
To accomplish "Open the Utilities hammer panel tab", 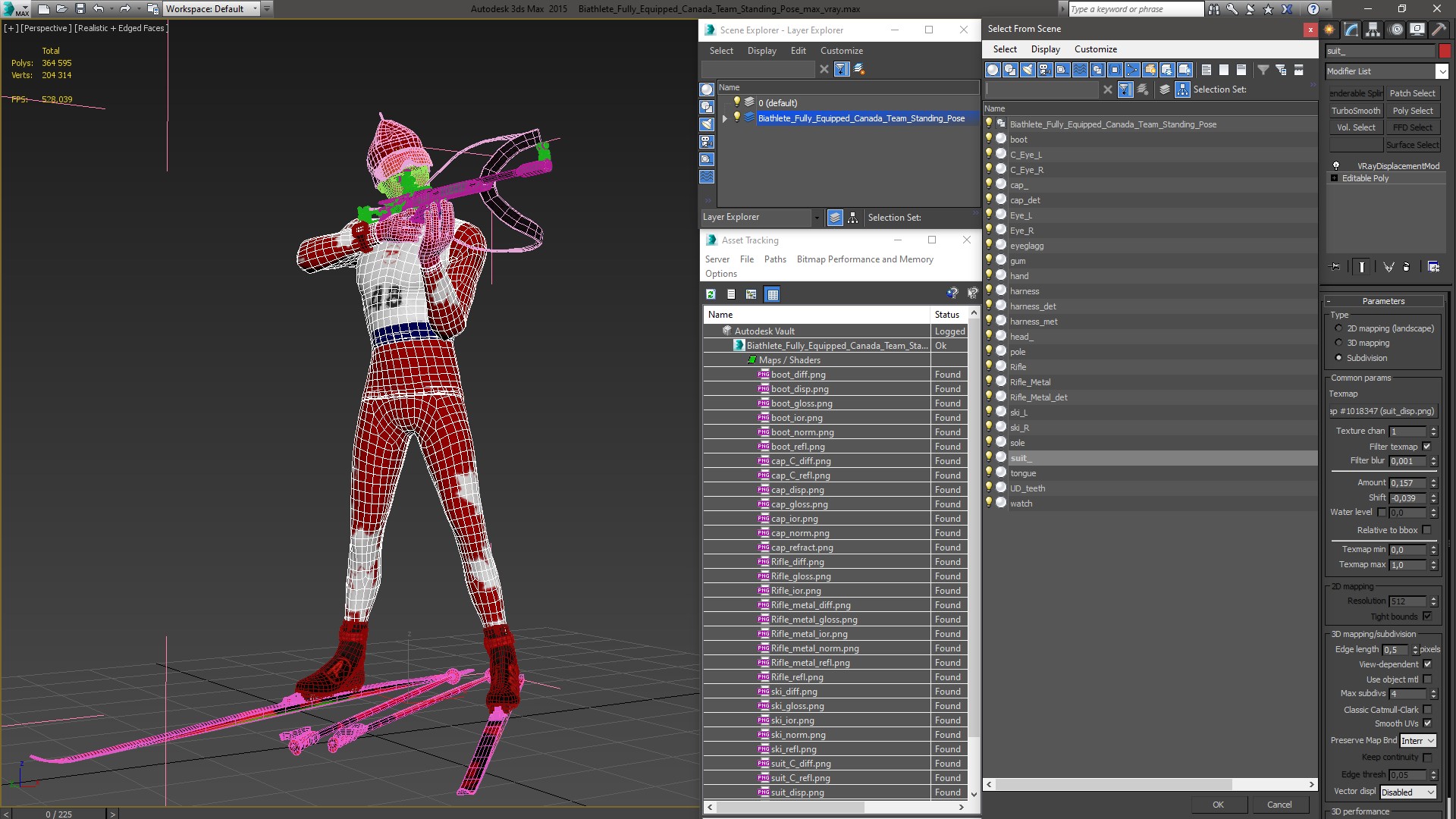I will tap(1439, 30).
